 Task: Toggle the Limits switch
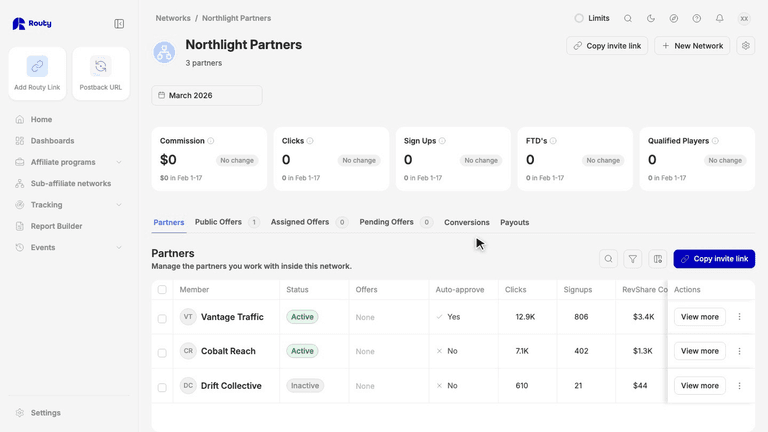pyautogui.click(x=579, y=18)
